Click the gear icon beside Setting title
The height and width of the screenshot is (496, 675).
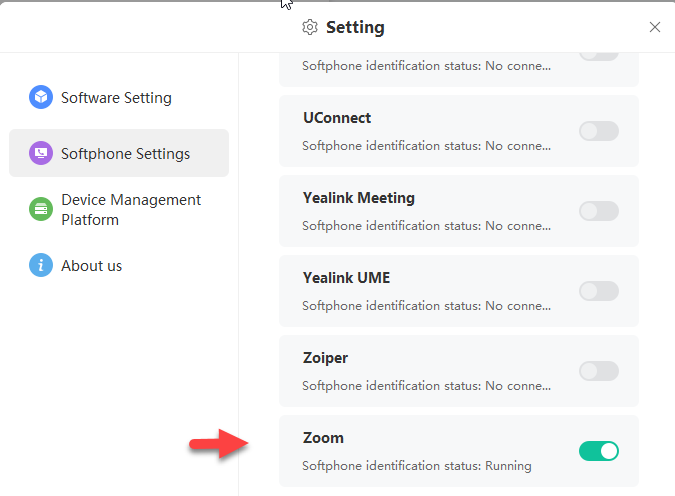(310, 27)
